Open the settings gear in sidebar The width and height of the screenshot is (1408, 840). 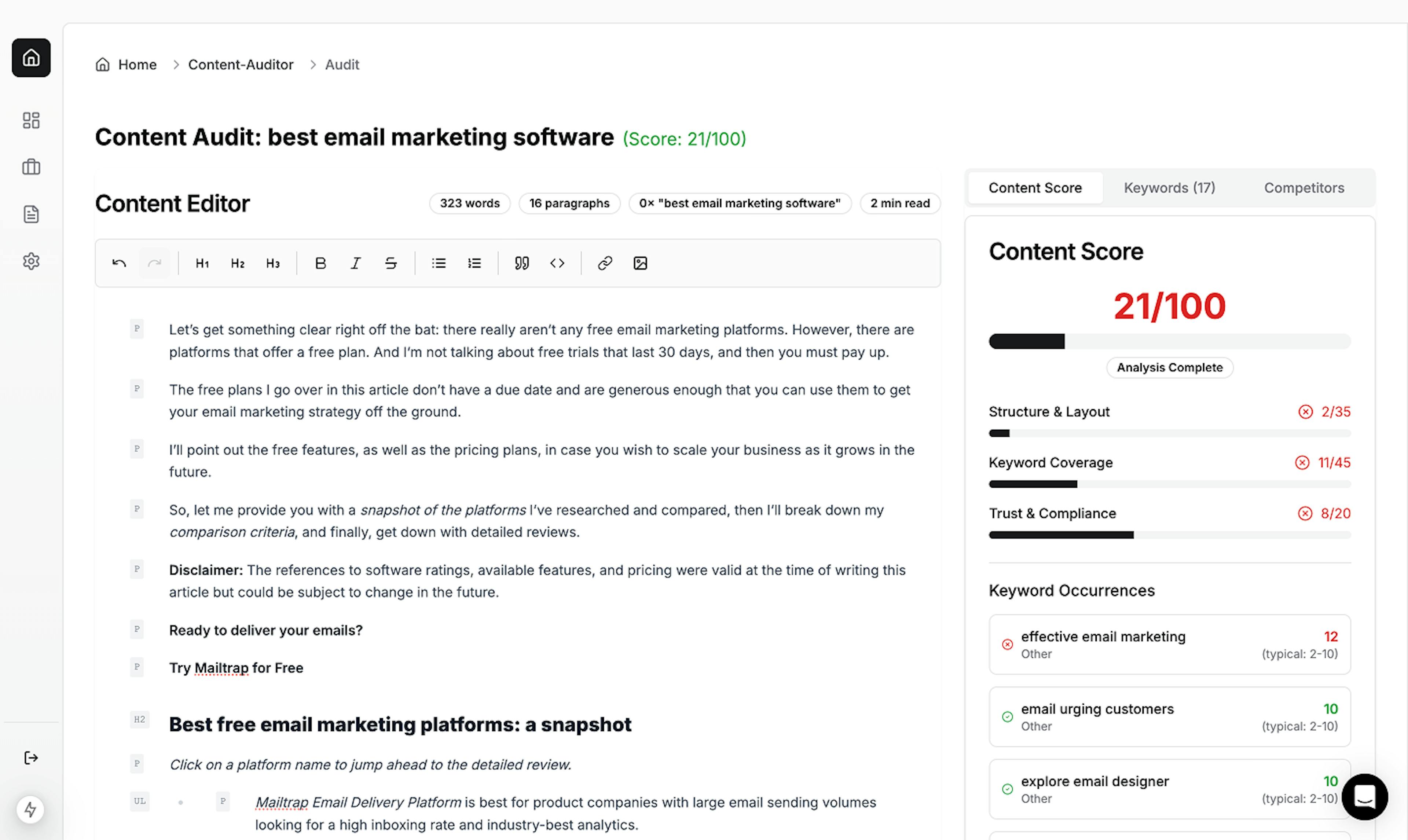click(x=31, y=261)
